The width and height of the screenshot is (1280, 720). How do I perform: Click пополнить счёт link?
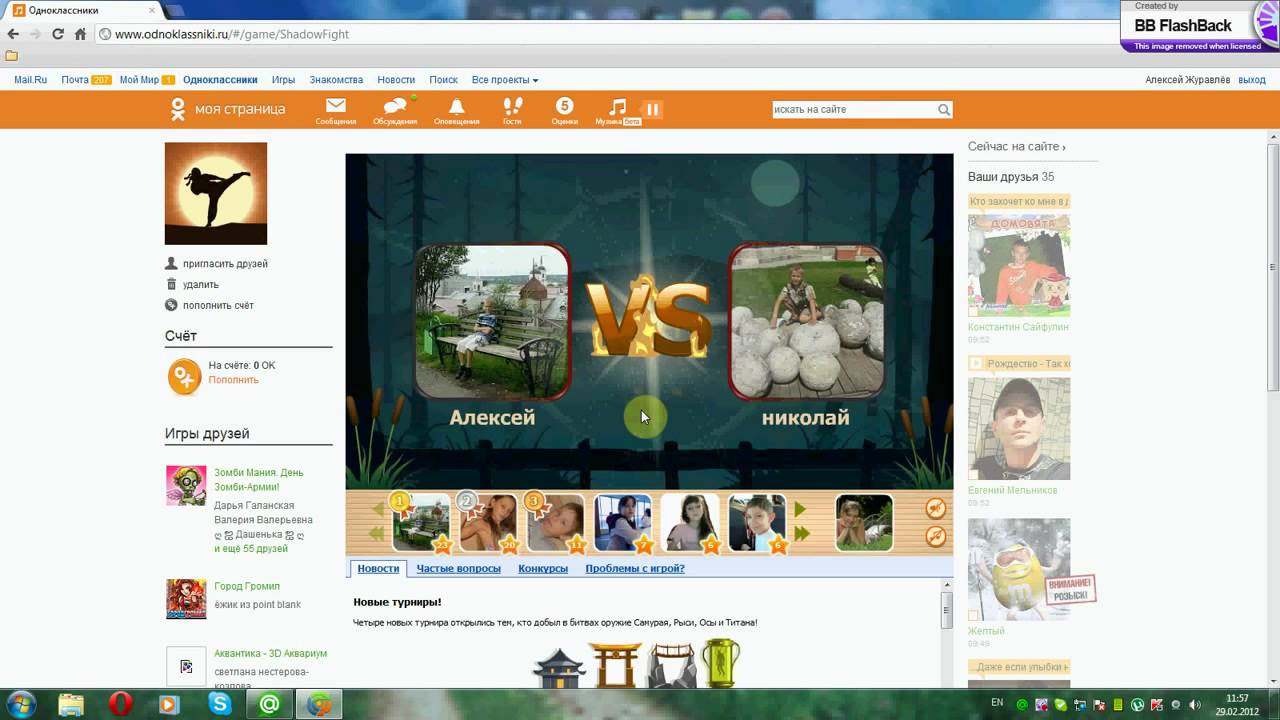pos(218,306)
